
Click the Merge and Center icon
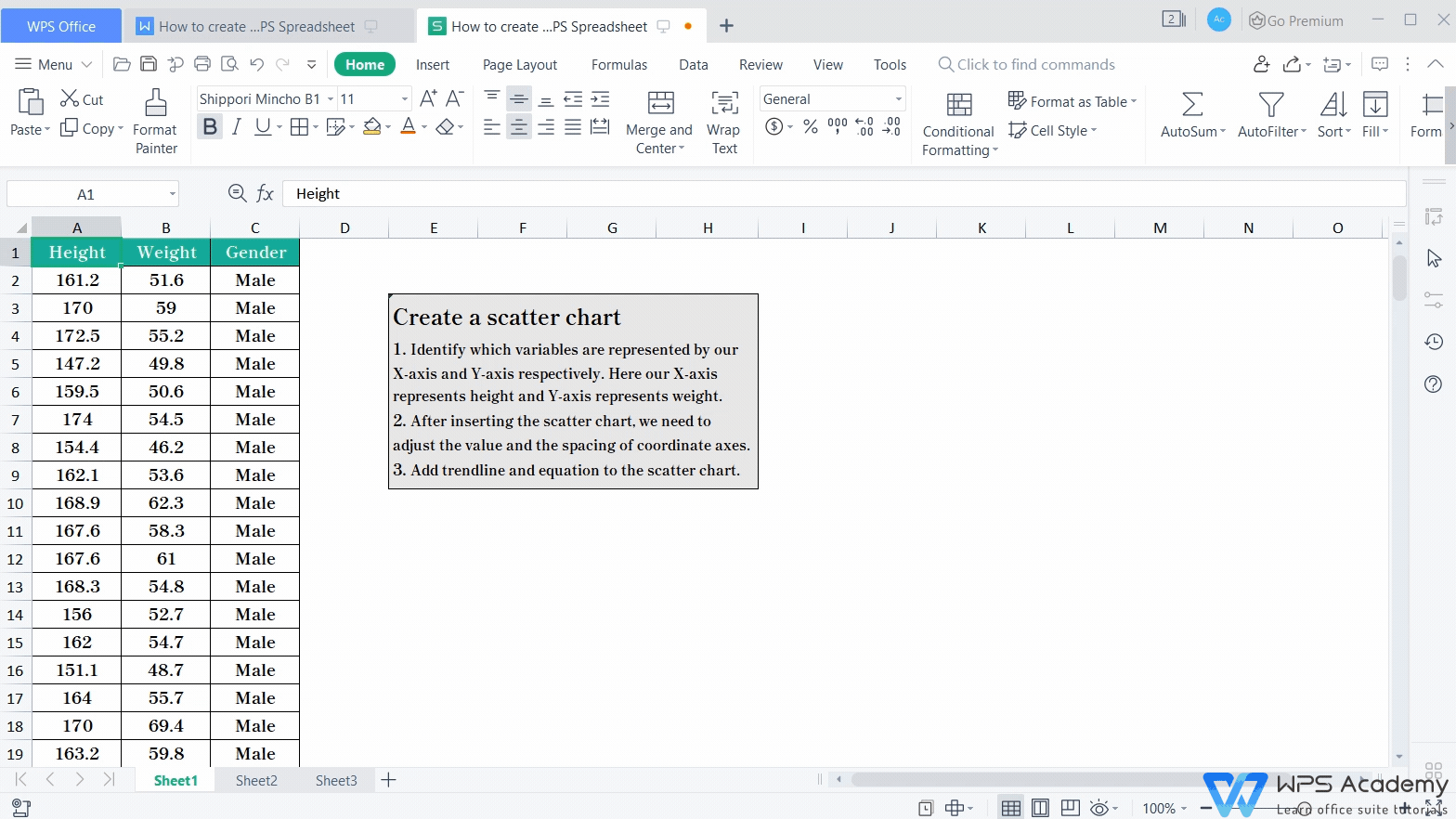point(660,102)
